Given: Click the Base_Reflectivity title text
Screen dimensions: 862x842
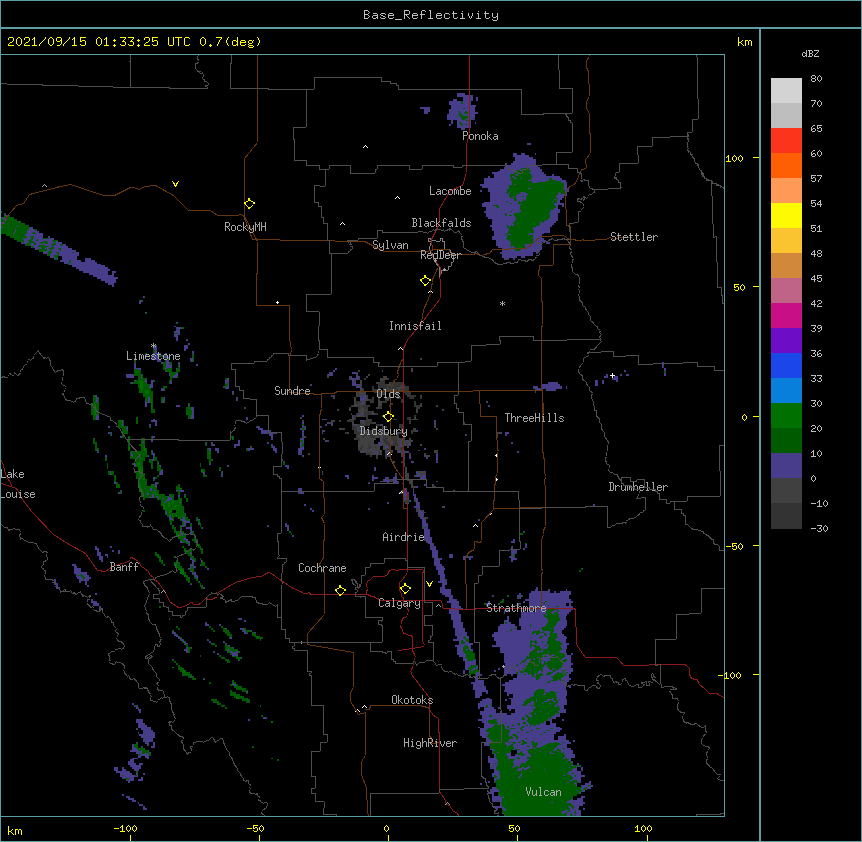Looking at the screenshot, I should 431,15.
